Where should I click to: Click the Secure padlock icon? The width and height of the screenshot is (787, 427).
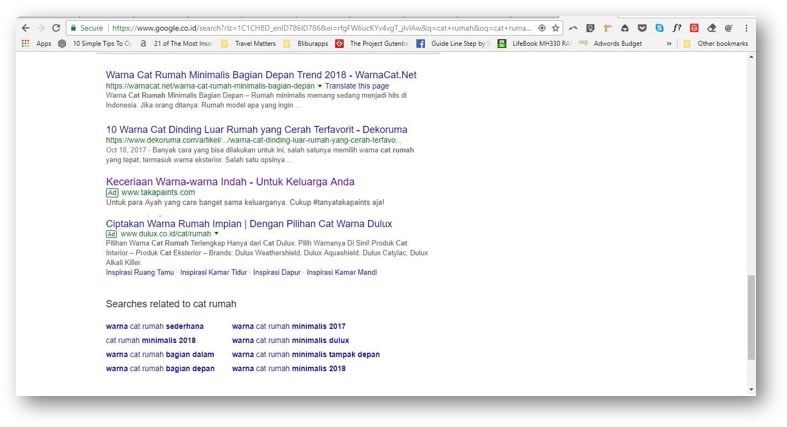coord(73,28)
